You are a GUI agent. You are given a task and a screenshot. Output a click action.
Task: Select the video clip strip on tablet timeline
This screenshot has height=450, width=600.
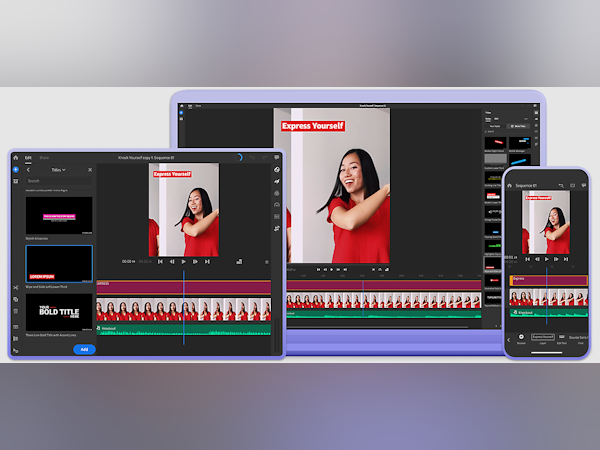coord(184,310)
